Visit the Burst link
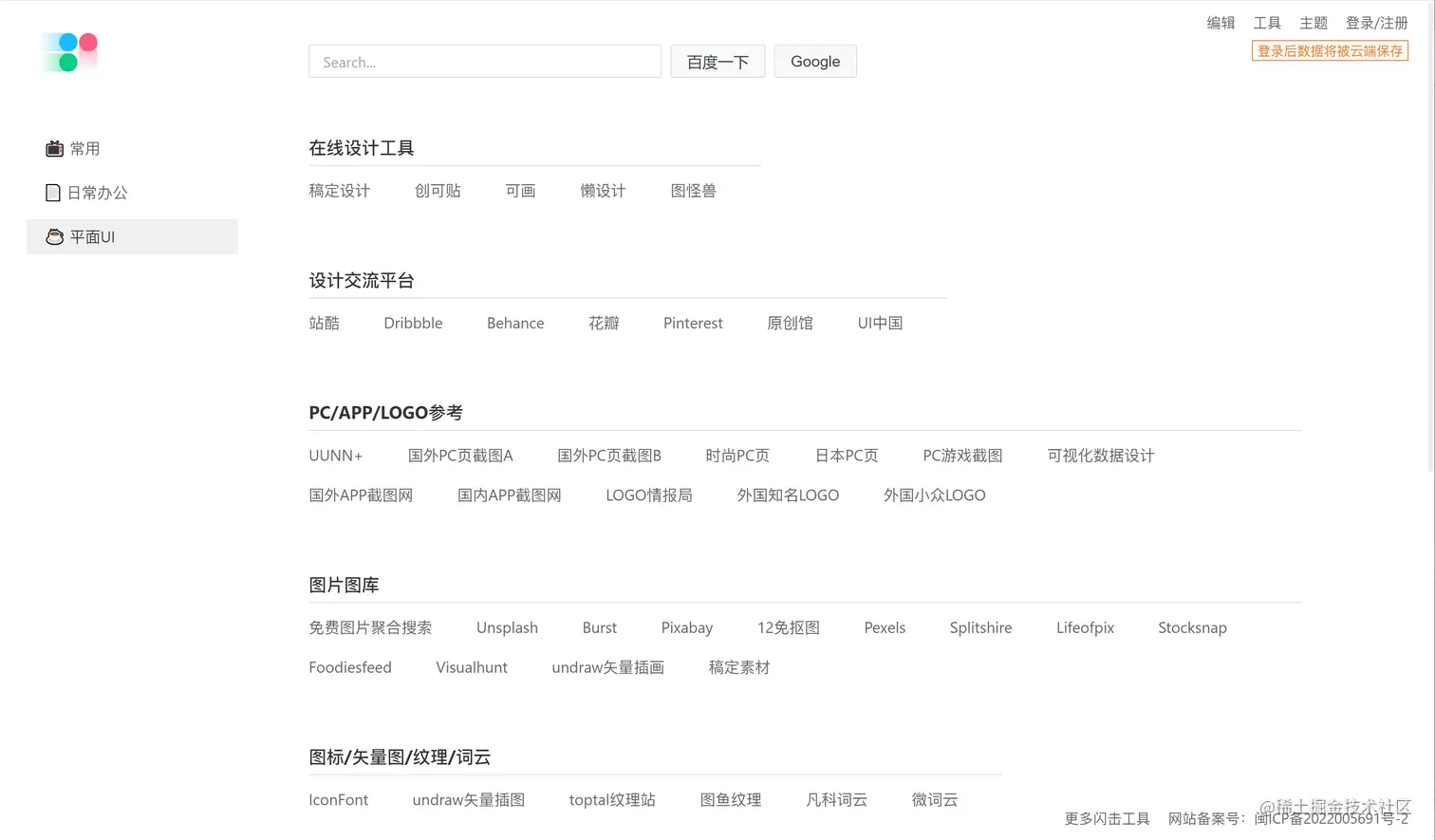The width and height of the screenshot is (1435, 840). click(600, 628)
